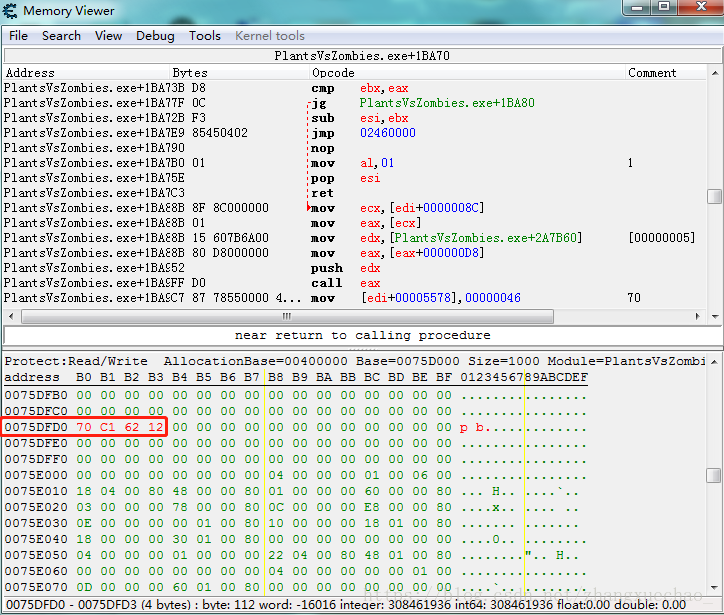
Task: Click the ASCII 'p b' text in row 0075DFD0
Action: point(471,428)
